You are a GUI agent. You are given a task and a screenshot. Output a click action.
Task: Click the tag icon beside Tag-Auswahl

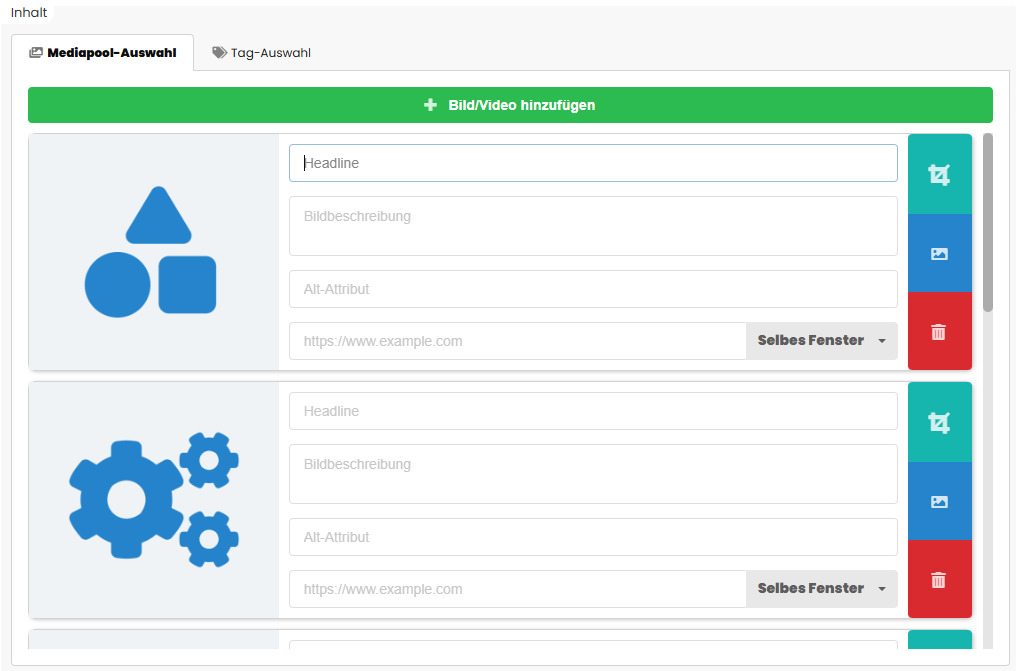pos(219,53)
